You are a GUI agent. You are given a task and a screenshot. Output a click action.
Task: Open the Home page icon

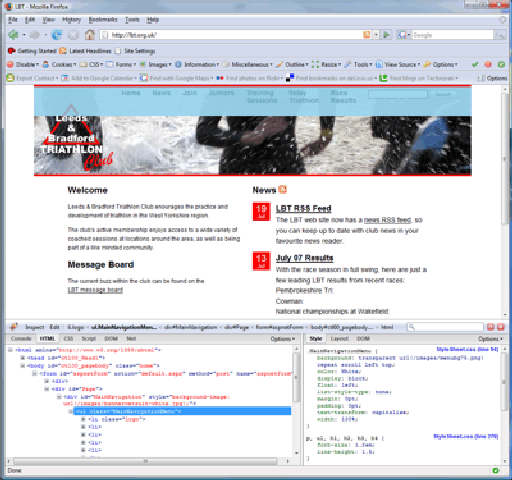[x=89, y=35]
